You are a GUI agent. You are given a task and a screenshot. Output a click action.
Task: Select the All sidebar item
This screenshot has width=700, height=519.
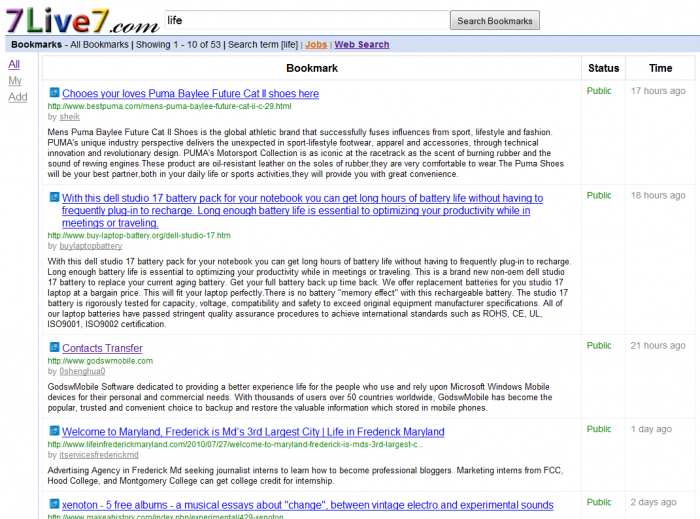pos(14,64)
